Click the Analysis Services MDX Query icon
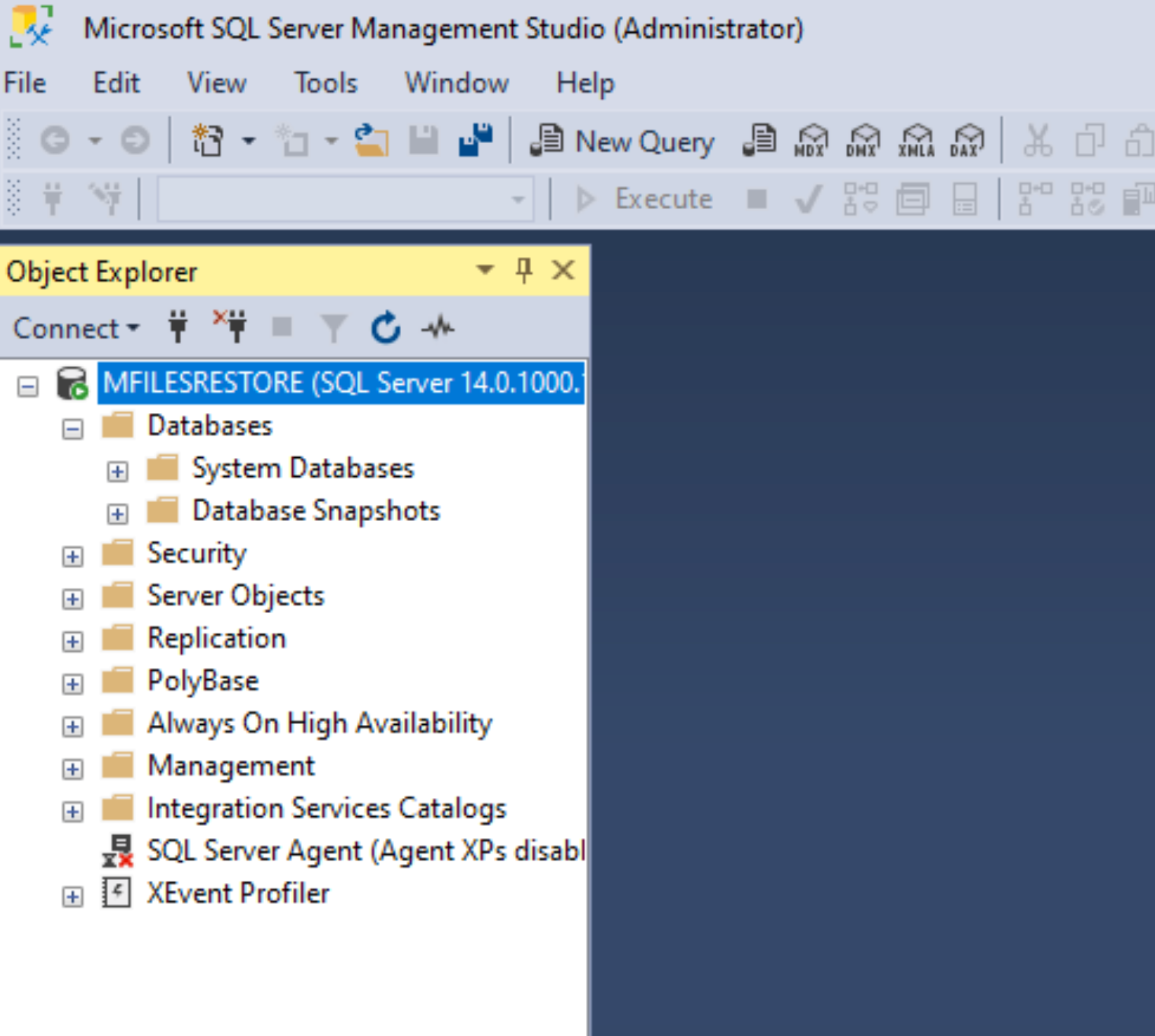Viewport: 1155px width, 1036px height. (x=811, y=141)
